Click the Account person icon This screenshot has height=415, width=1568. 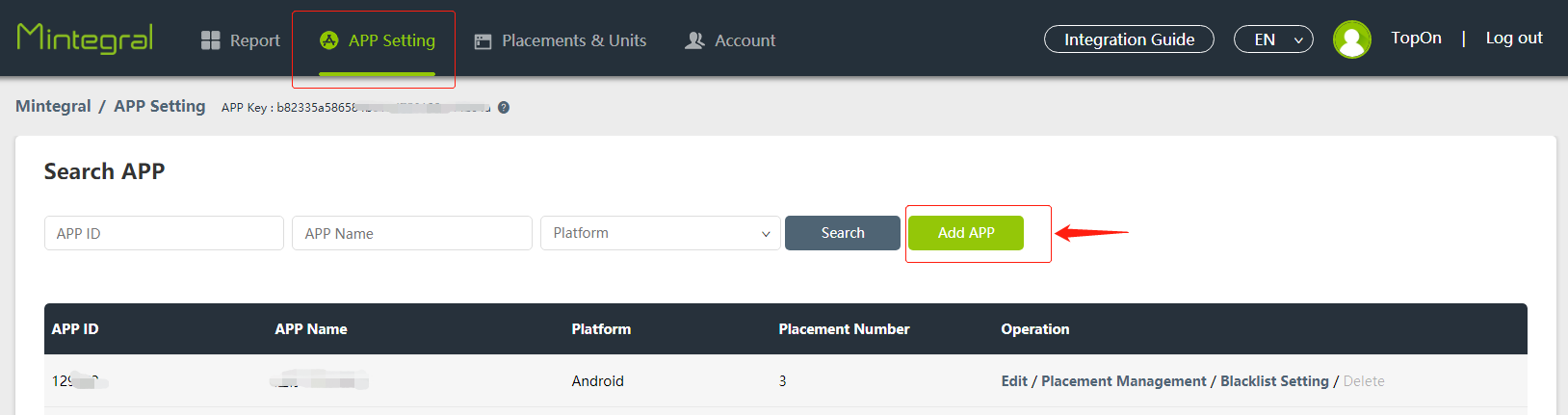[x=694, y=40]
